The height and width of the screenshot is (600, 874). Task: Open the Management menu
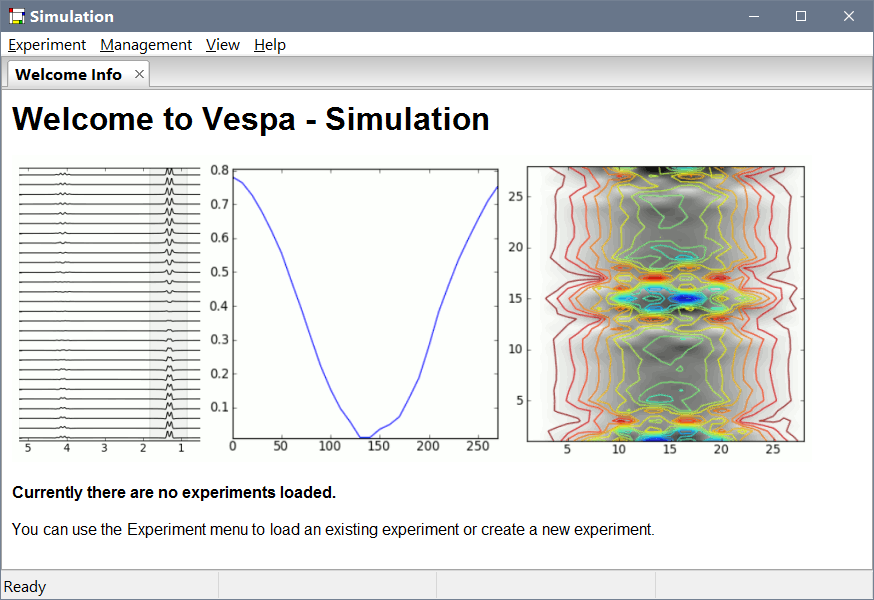click(x=145, y=44)
